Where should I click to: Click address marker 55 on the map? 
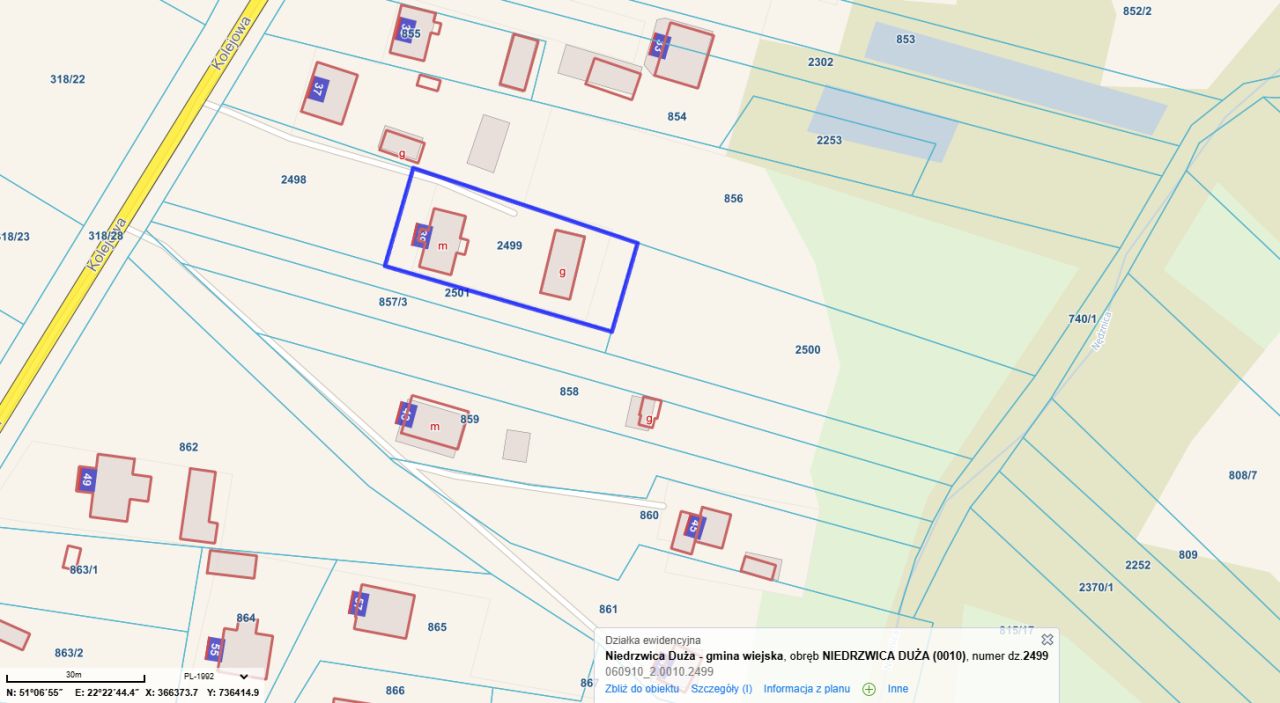[x=214, y=649]
